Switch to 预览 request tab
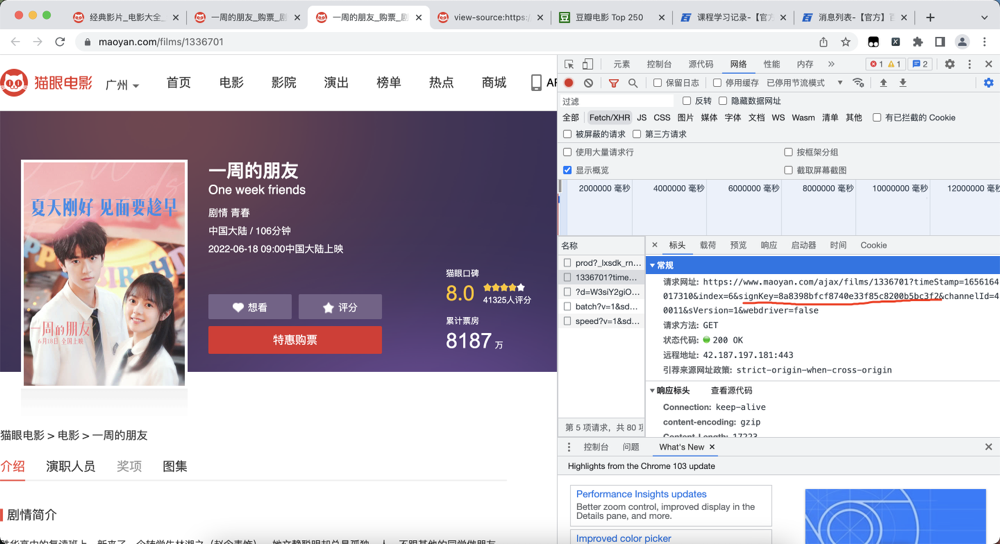 click(x=738, y=245)
